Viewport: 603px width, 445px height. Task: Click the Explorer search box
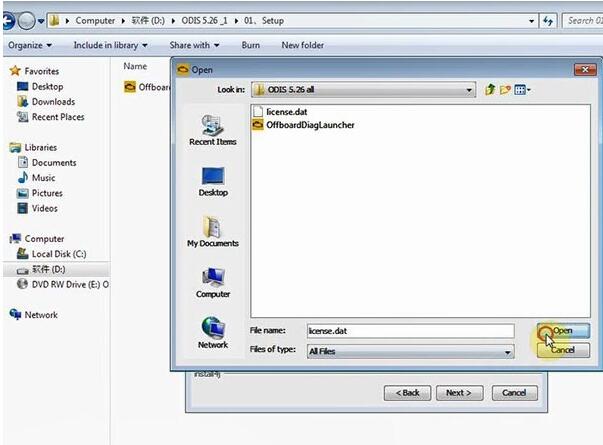pyautogui.click(x=583, y=21)
